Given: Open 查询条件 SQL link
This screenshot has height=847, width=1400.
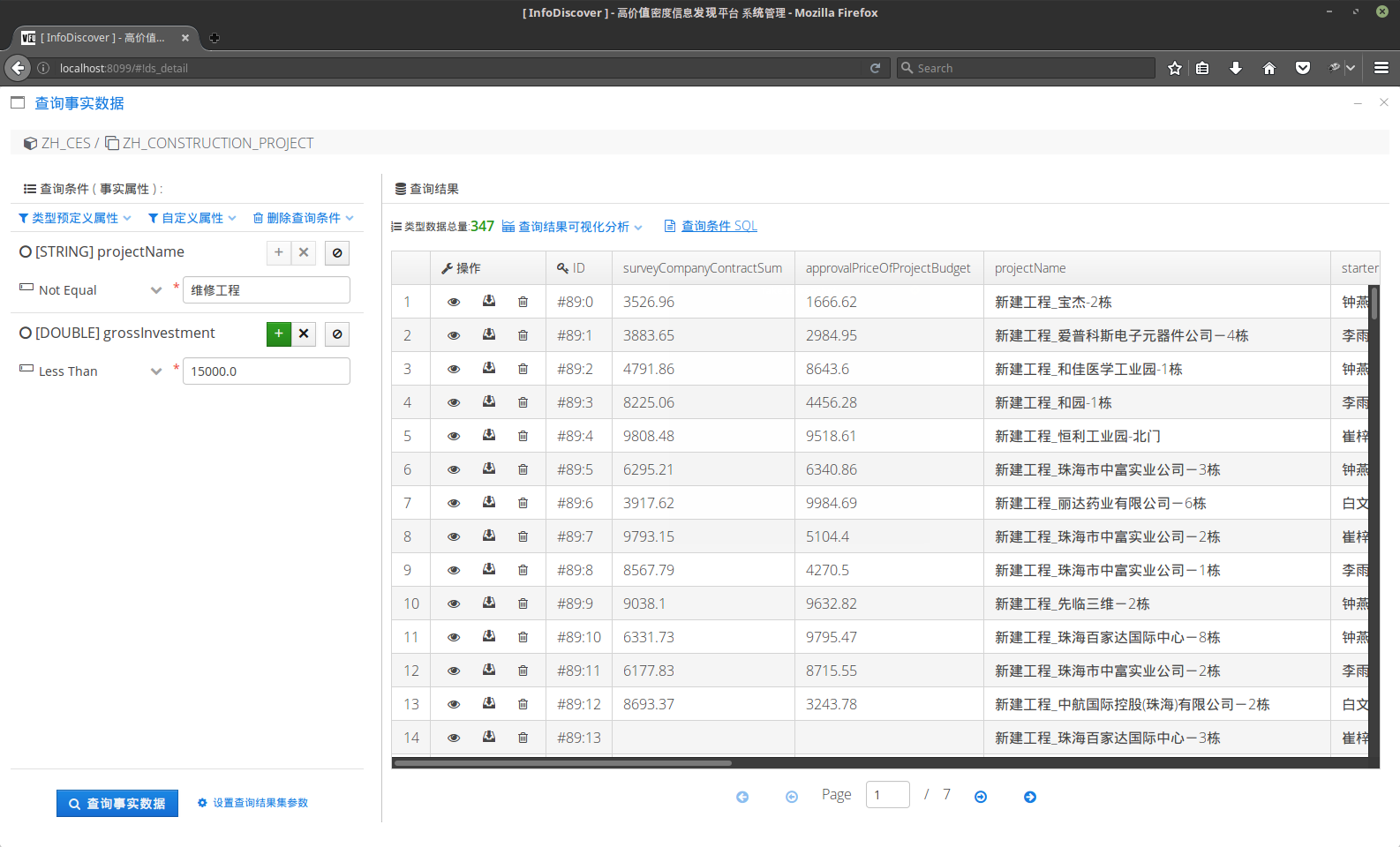Looking at the screenshot, I should [719, 227].
